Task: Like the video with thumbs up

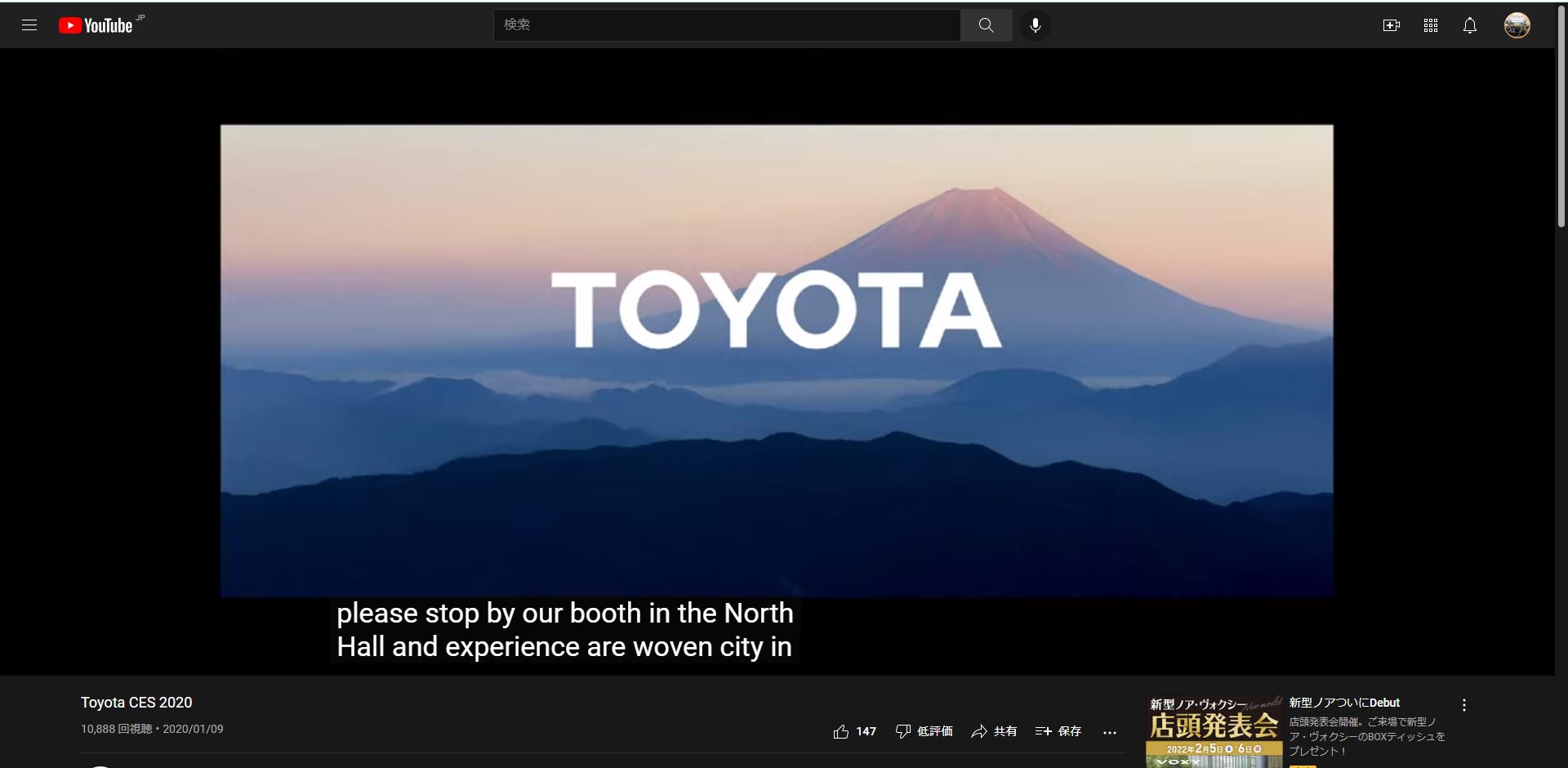Action: (854, 731)
